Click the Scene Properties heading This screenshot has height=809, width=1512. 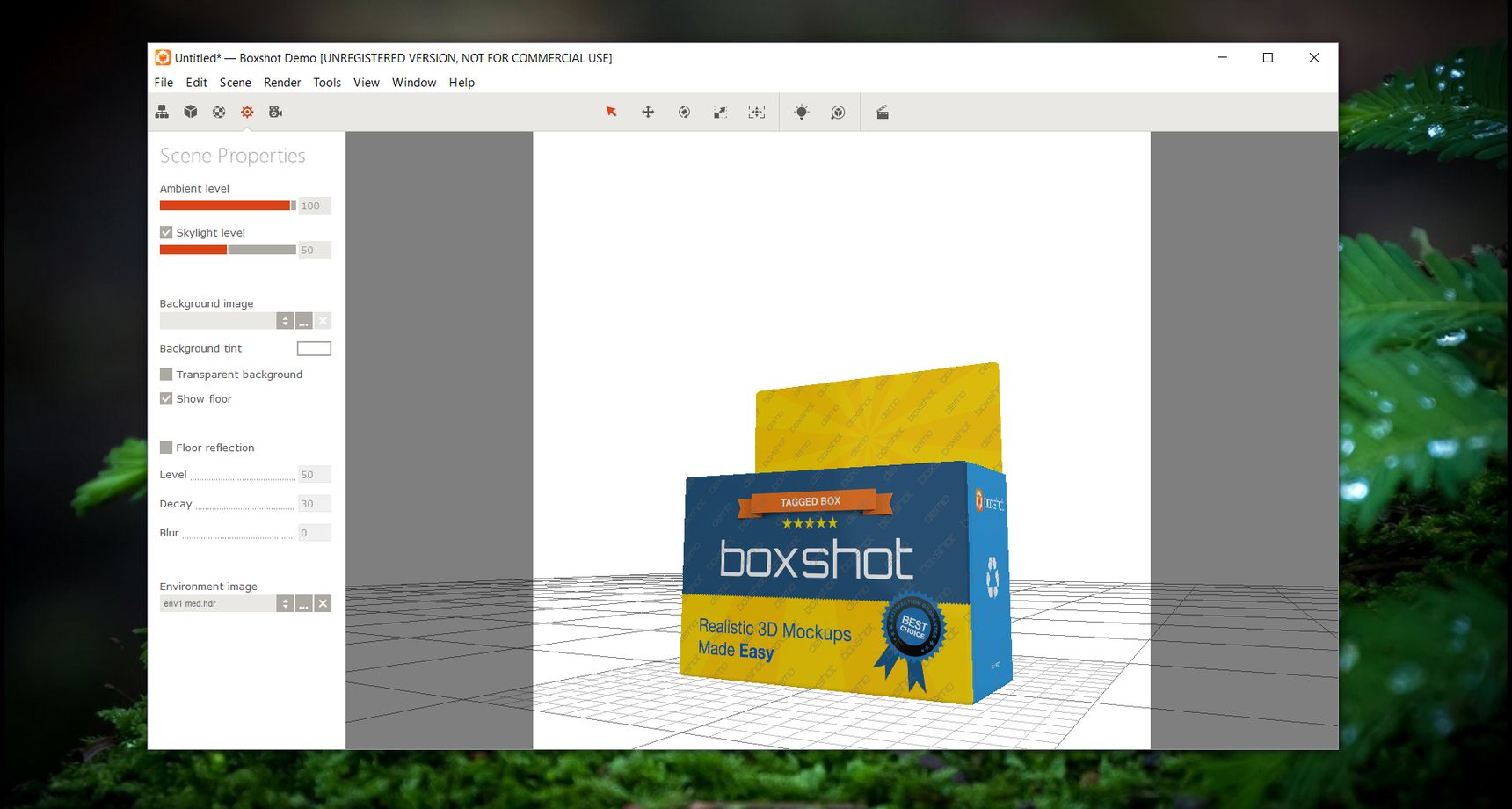pyautogui.click(x=233, y=156)
